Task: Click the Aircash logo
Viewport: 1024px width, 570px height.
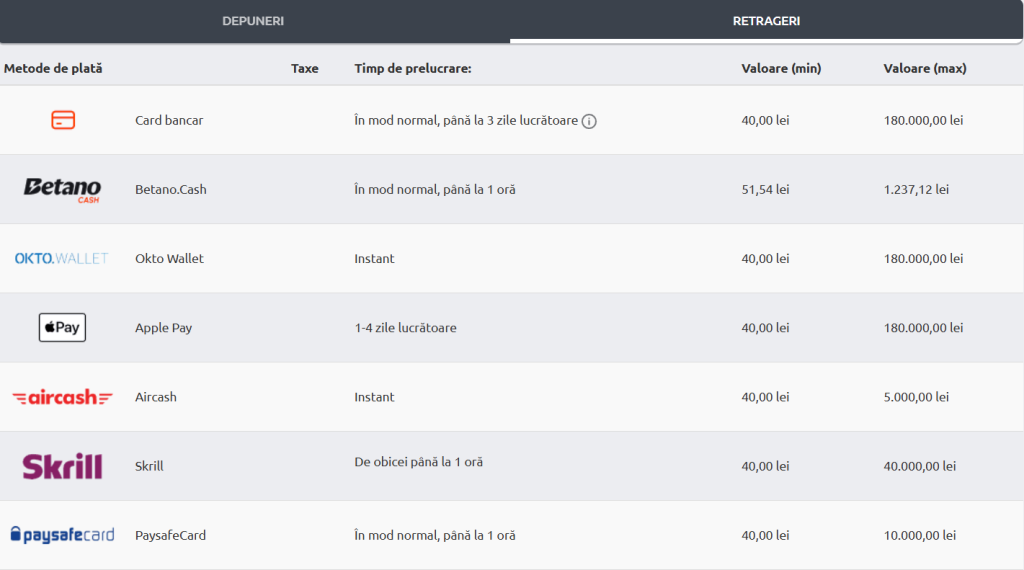Action: [62, 397]
